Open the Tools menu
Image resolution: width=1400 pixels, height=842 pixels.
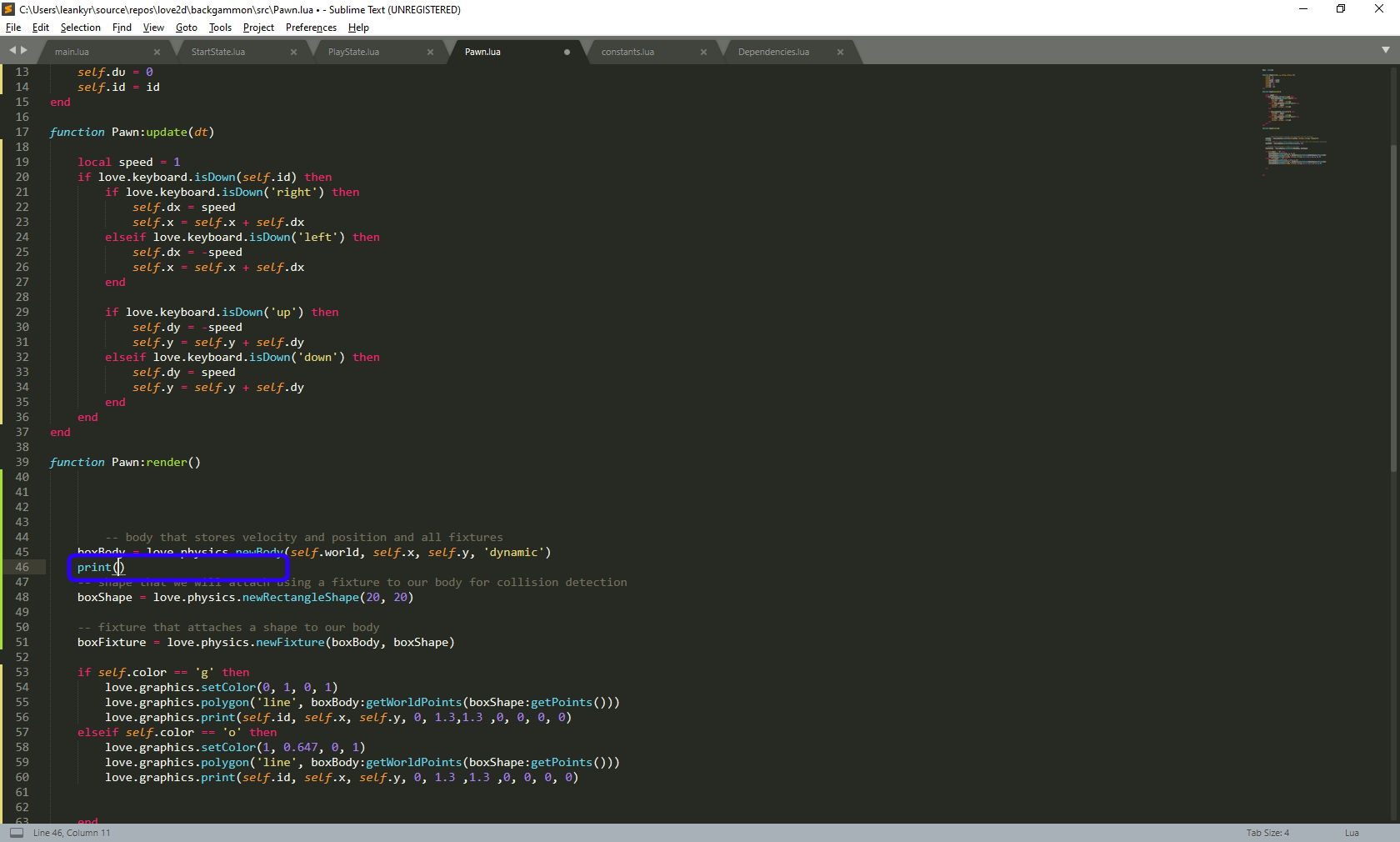click(x=220, y=28)
